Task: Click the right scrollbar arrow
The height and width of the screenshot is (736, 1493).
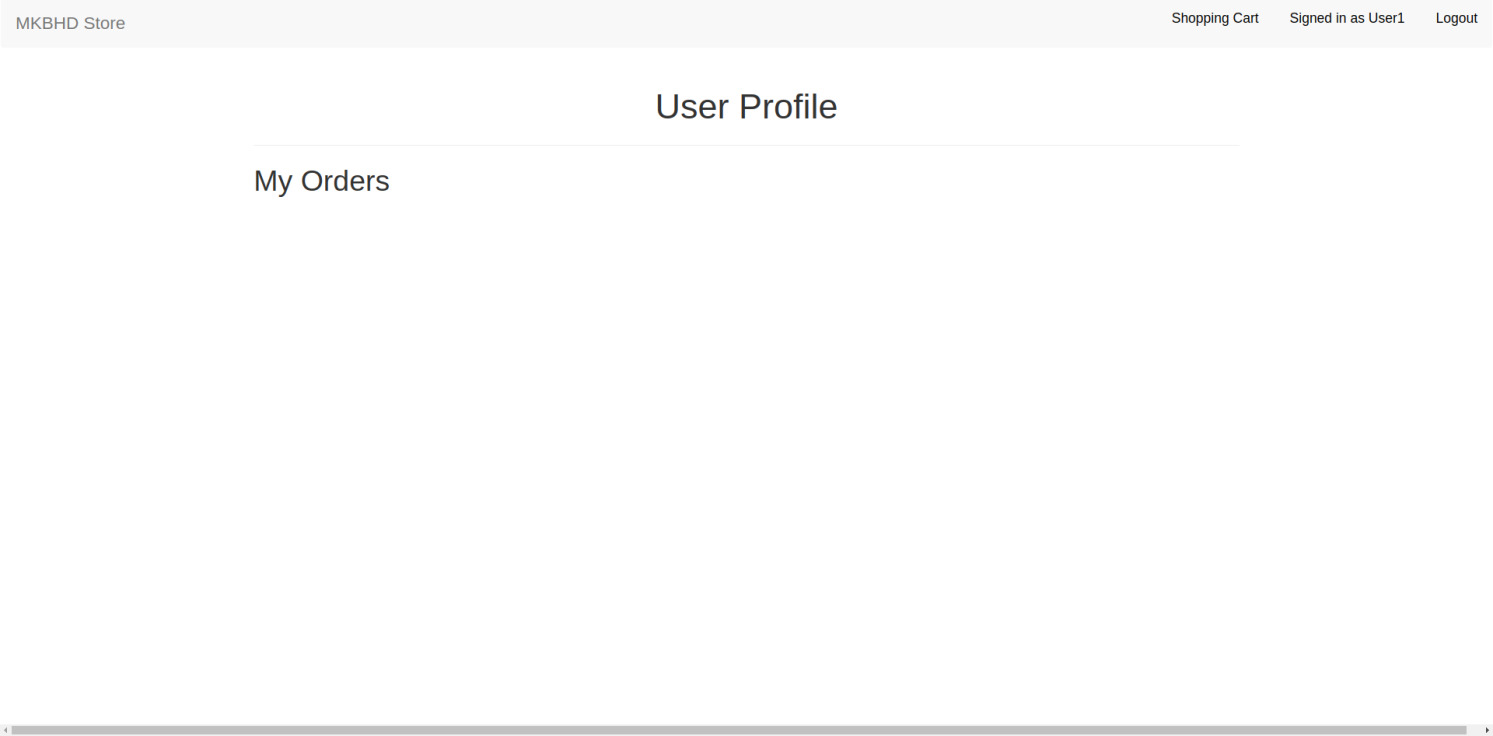Action: coord(1488,727)
